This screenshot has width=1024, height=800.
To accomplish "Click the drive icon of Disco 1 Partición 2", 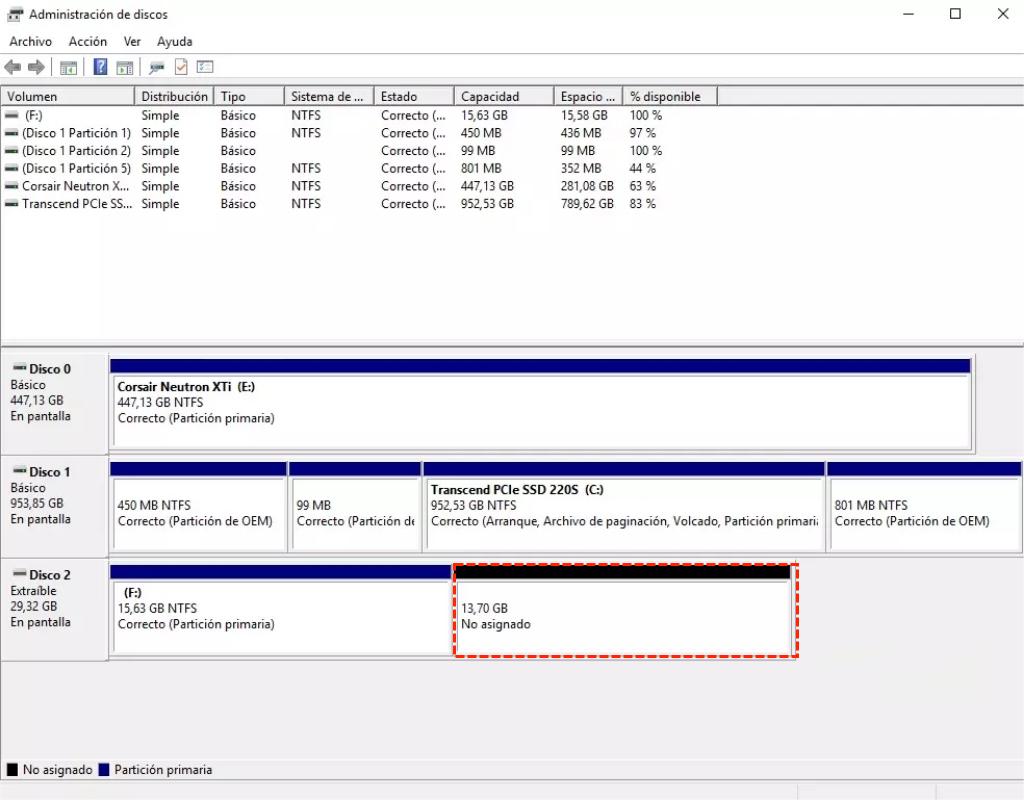I will [12, 150].
